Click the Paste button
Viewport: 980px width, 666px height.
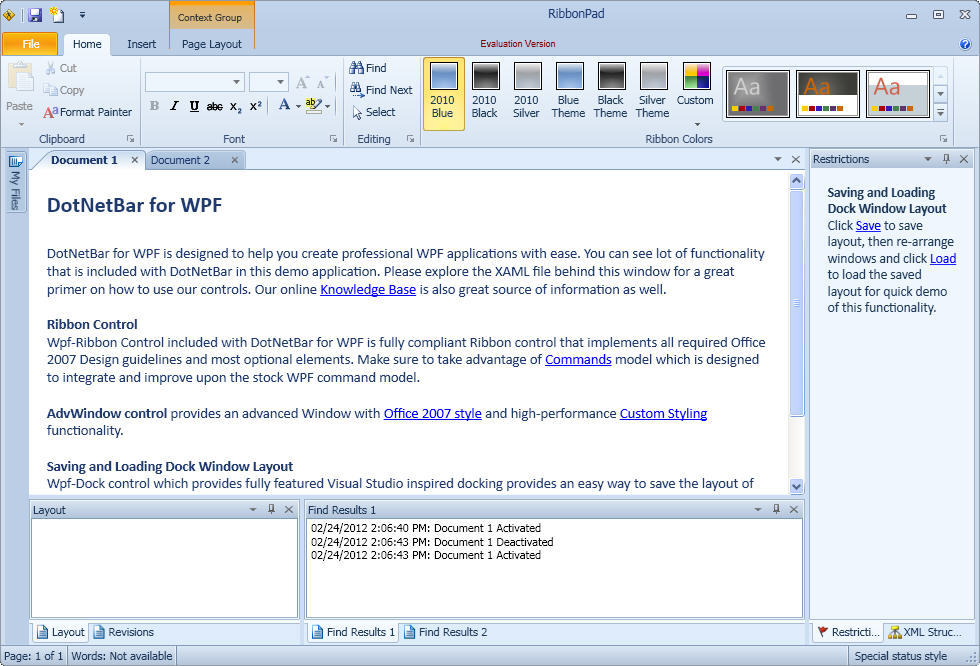pos(19,94)
